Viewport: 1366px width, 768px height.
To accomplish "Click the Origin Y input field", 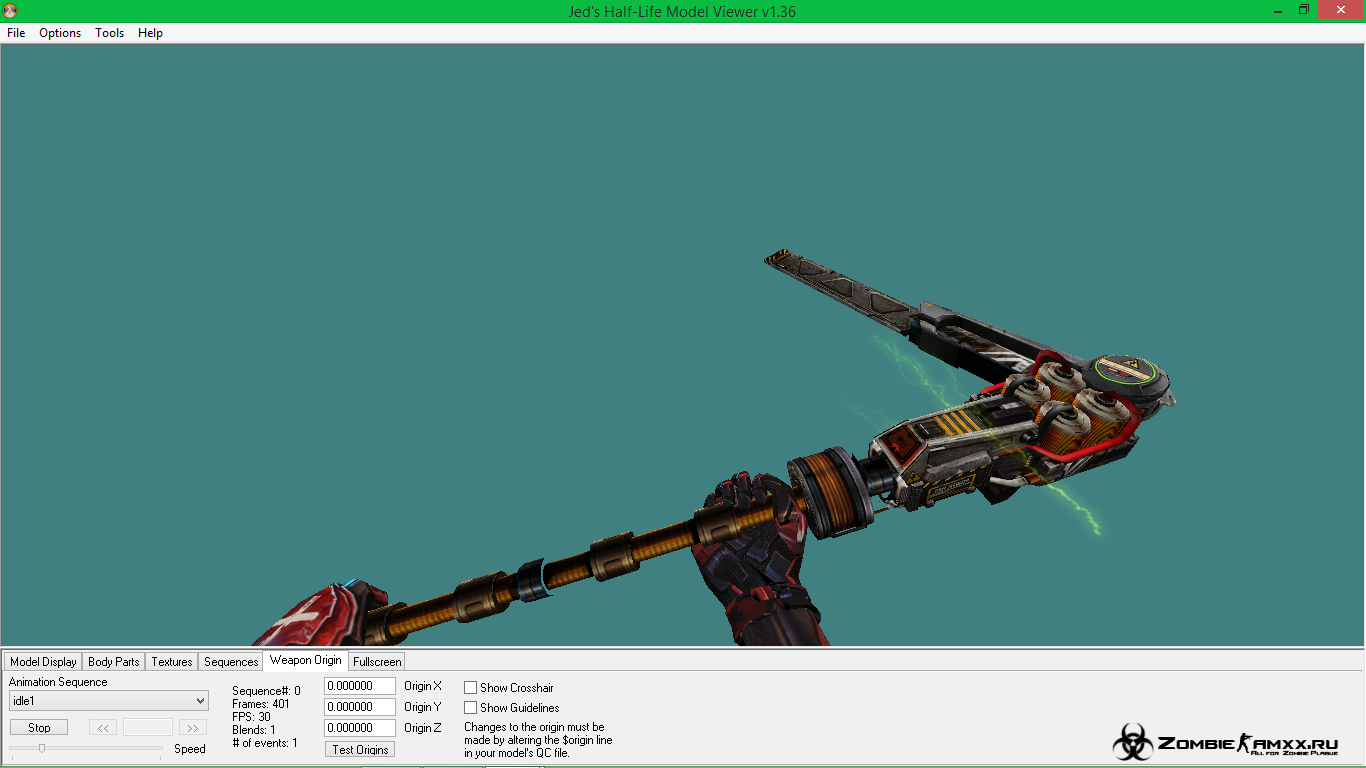I will click(x=360, y=707).
